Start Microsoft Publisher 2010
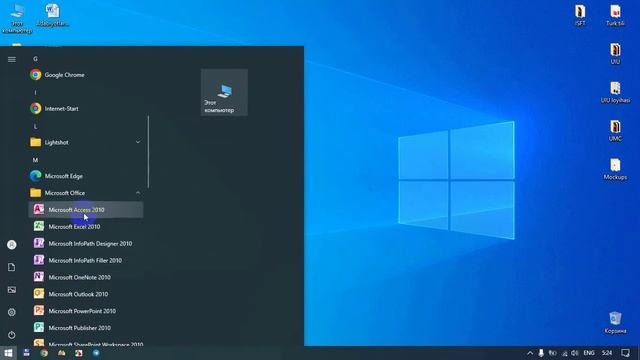 pyautogui.click(x=86, y=328)
